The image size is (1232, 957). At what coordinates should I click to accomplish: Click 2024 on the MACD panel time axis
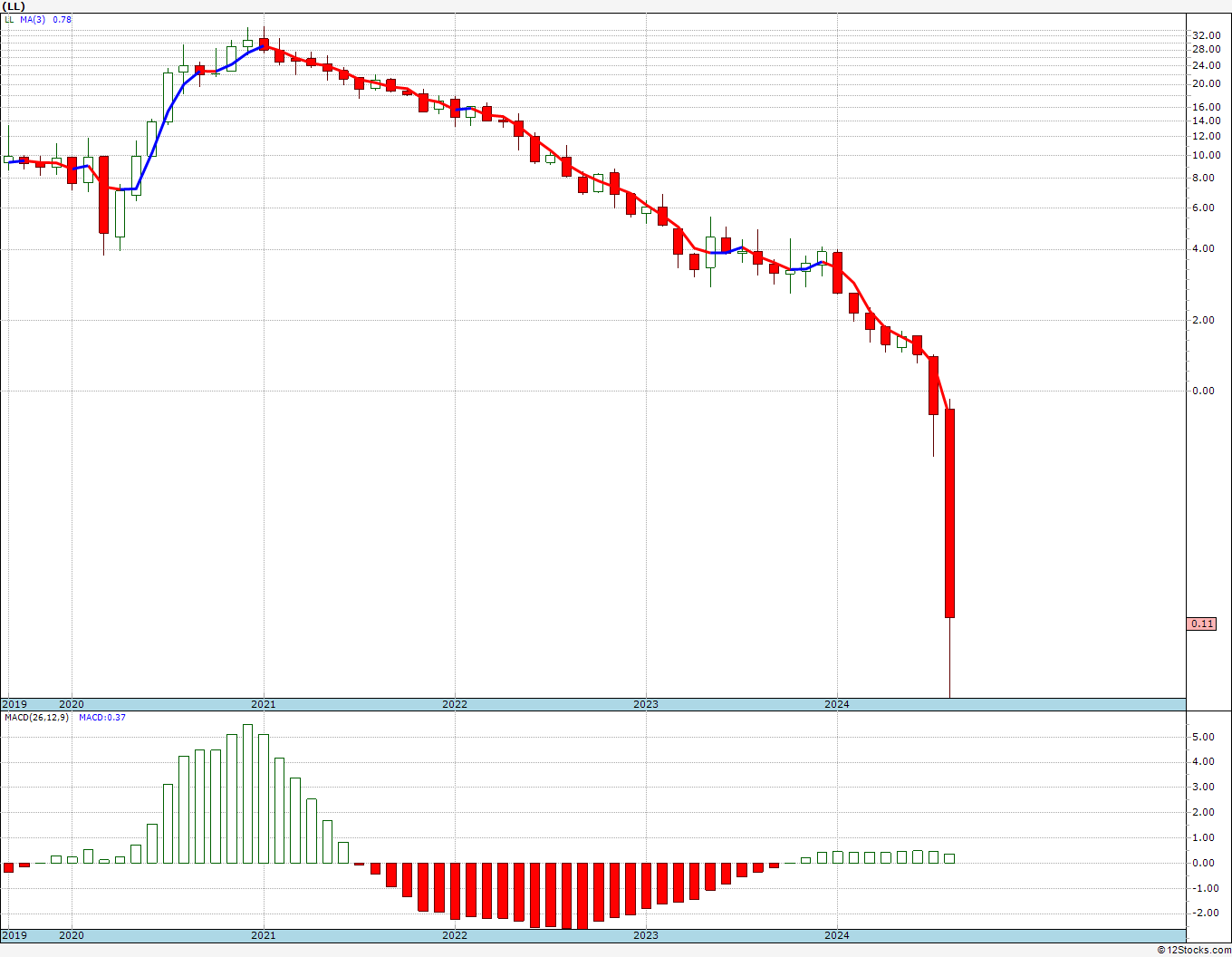pyautogui.click(x=837, y=935)
